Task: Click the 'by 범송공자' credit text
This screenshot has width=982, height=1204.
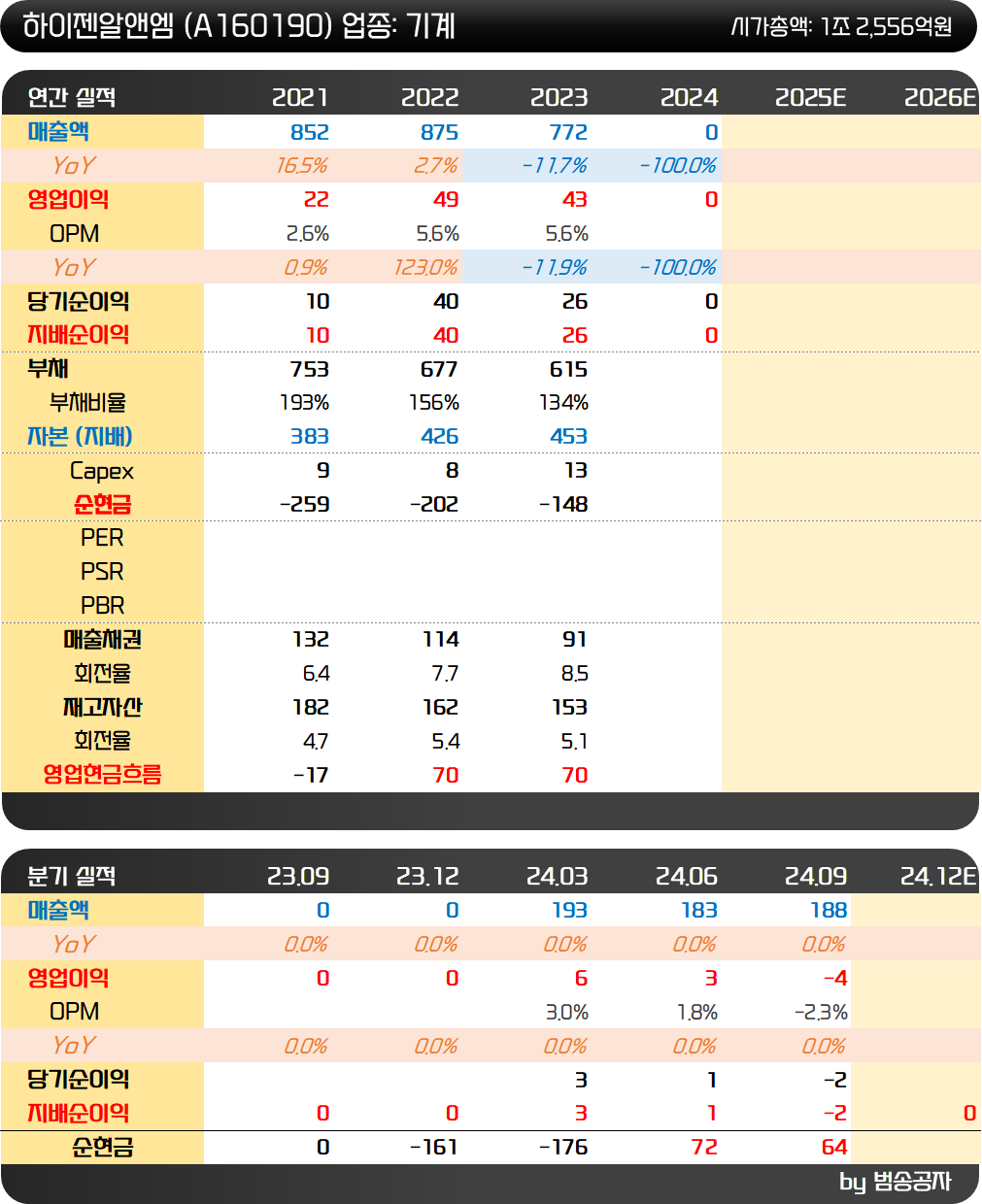Action: coord(896,1182)
